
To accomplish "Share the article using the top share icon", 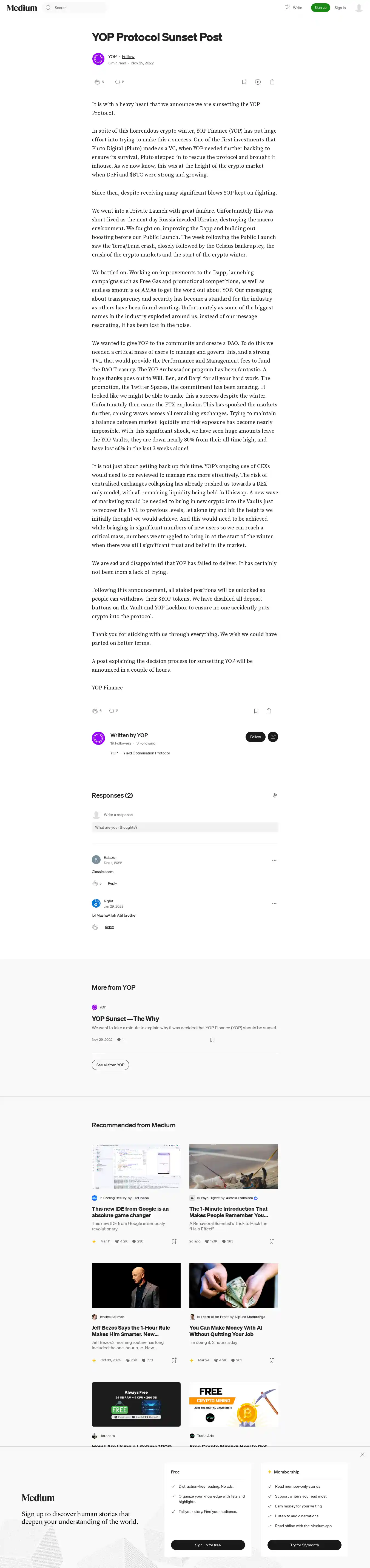I will [272, 82].
